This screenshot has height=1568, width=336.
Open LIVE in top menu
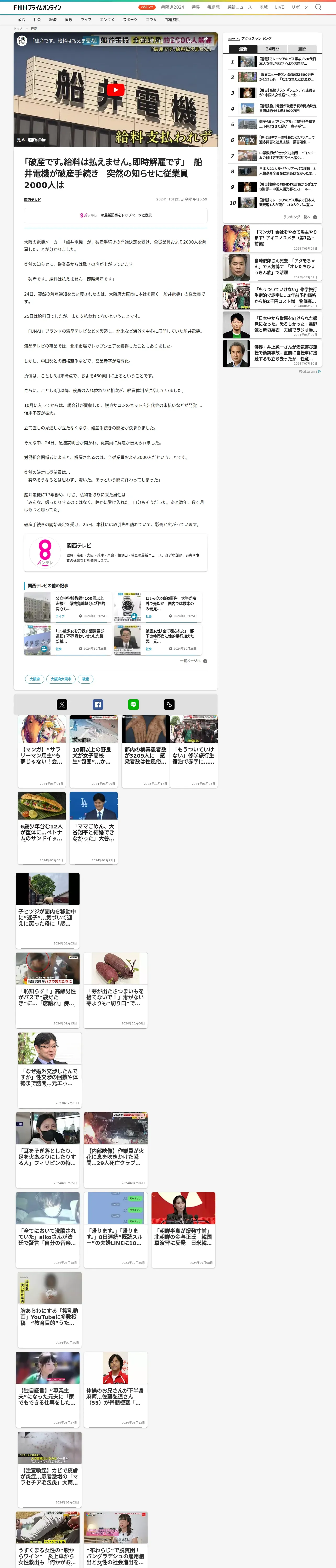(x=279, y=7)
